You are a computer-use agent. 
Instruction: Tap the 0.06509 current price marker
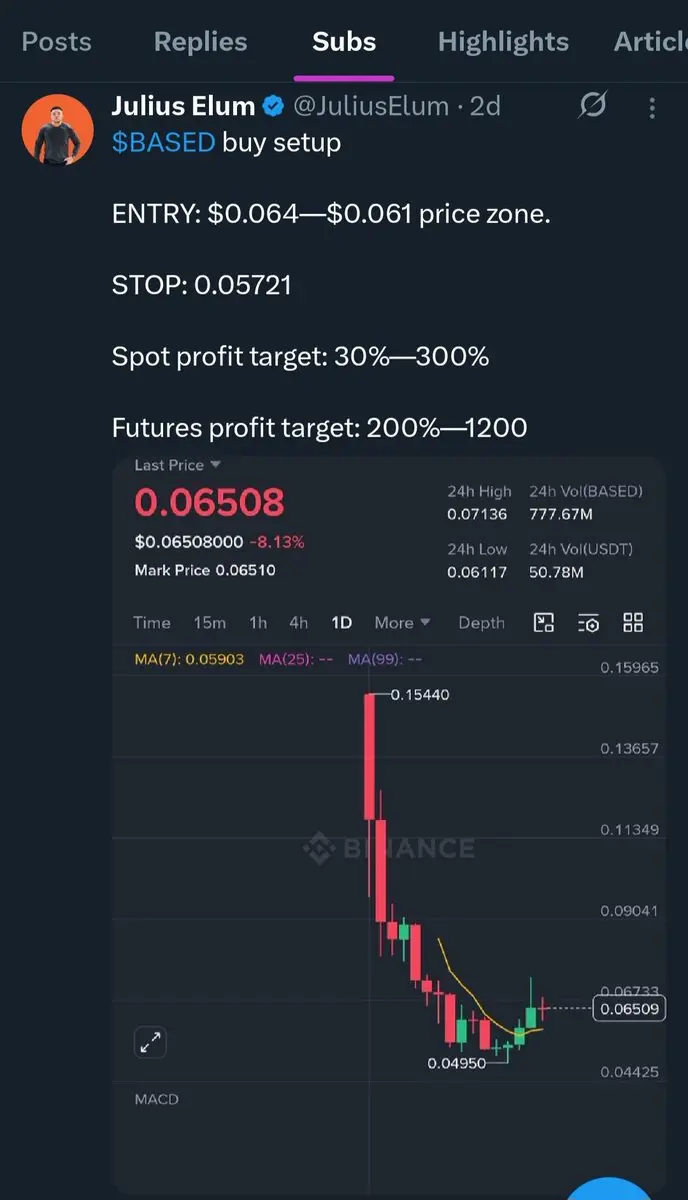click(x=629, y=1009)
